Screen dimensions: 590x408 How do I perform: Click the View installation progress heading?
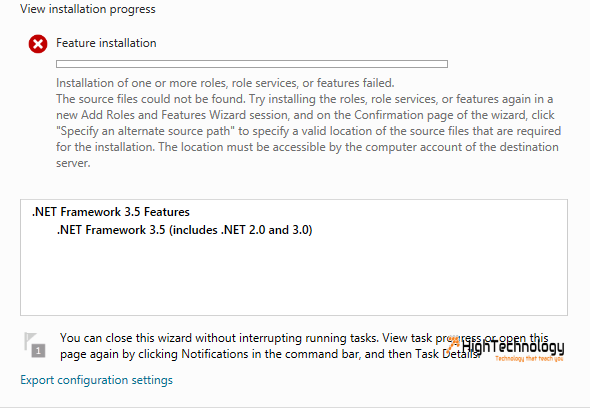coord(88,9)
